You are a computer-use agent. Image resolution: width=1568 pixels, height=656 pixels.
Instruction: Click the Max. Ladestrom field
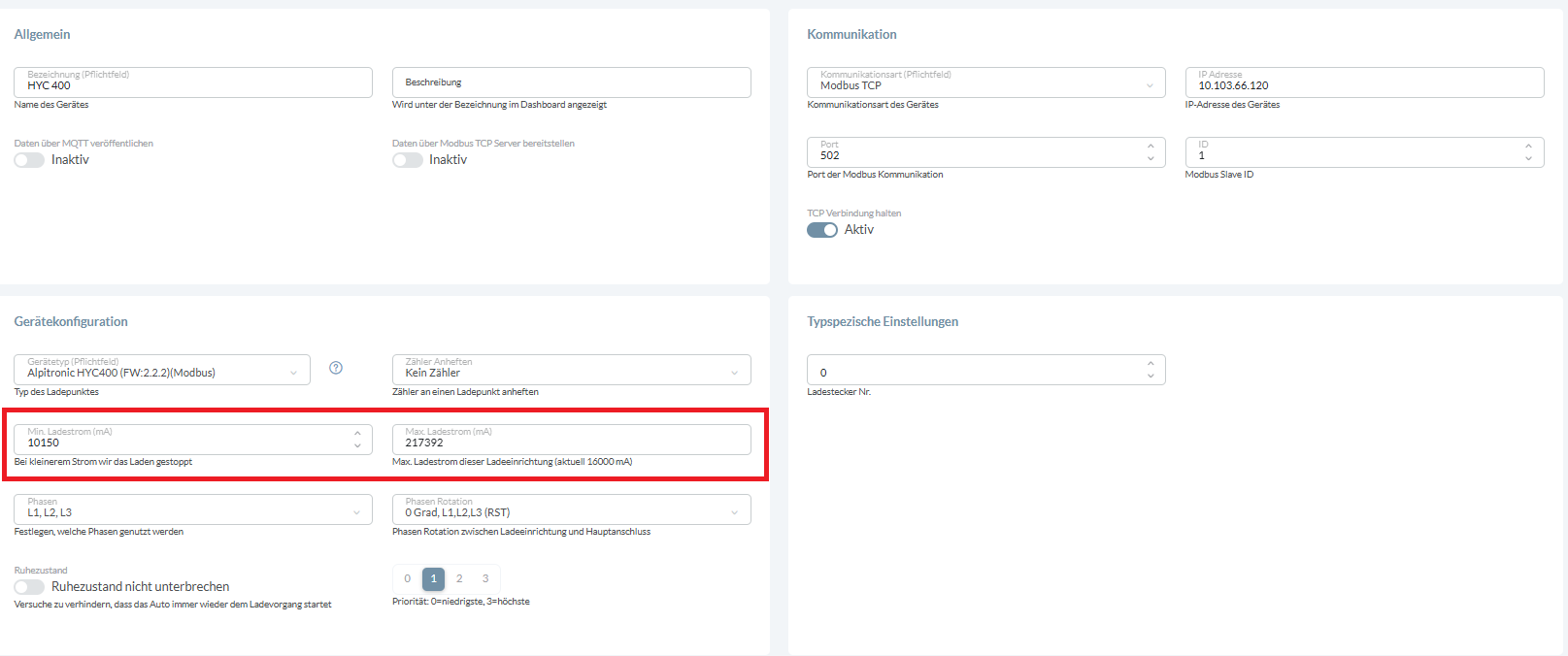(571, 441)
